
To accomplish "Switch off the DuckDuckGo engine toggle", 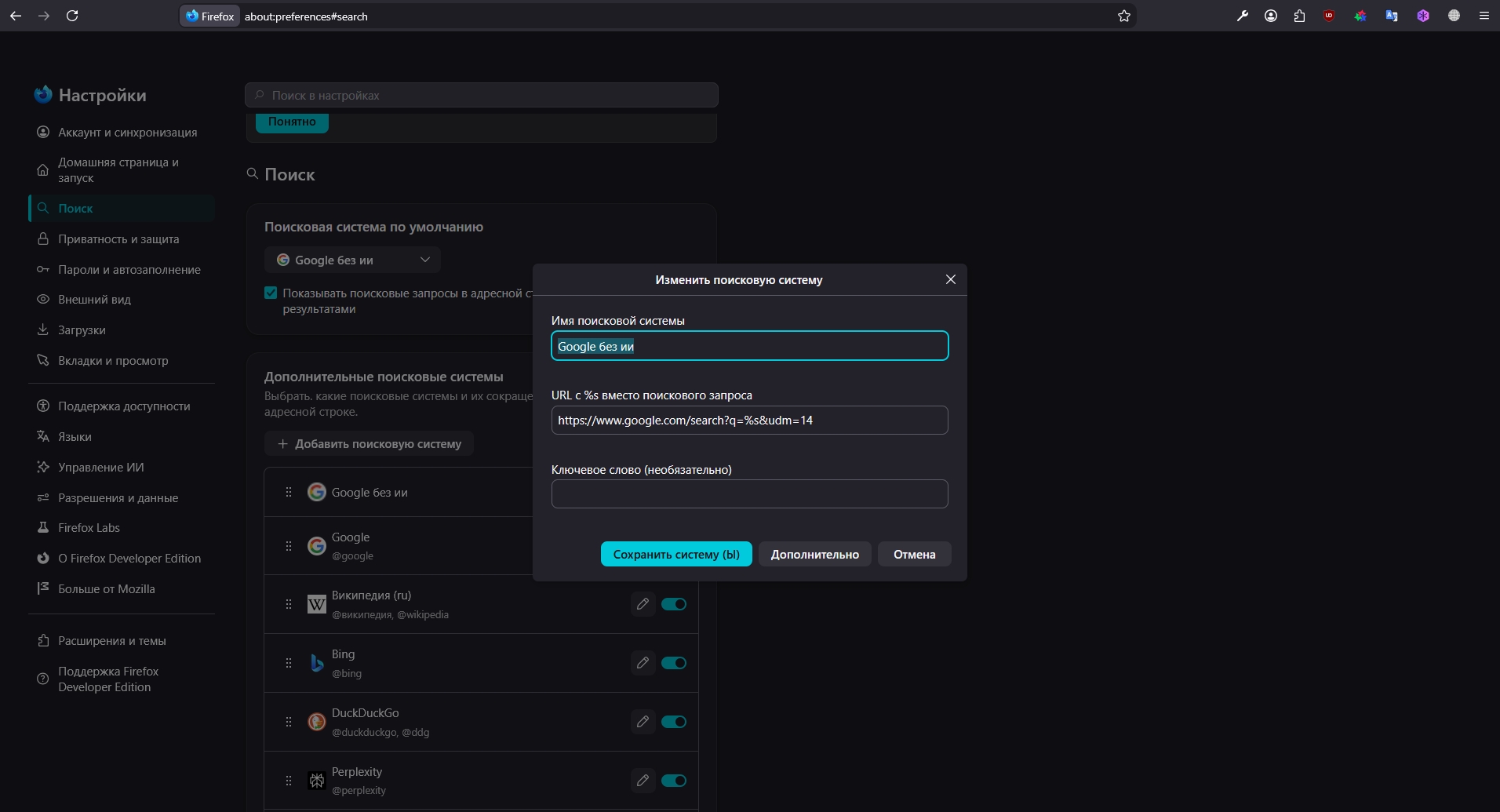I will tap(674, 722).
